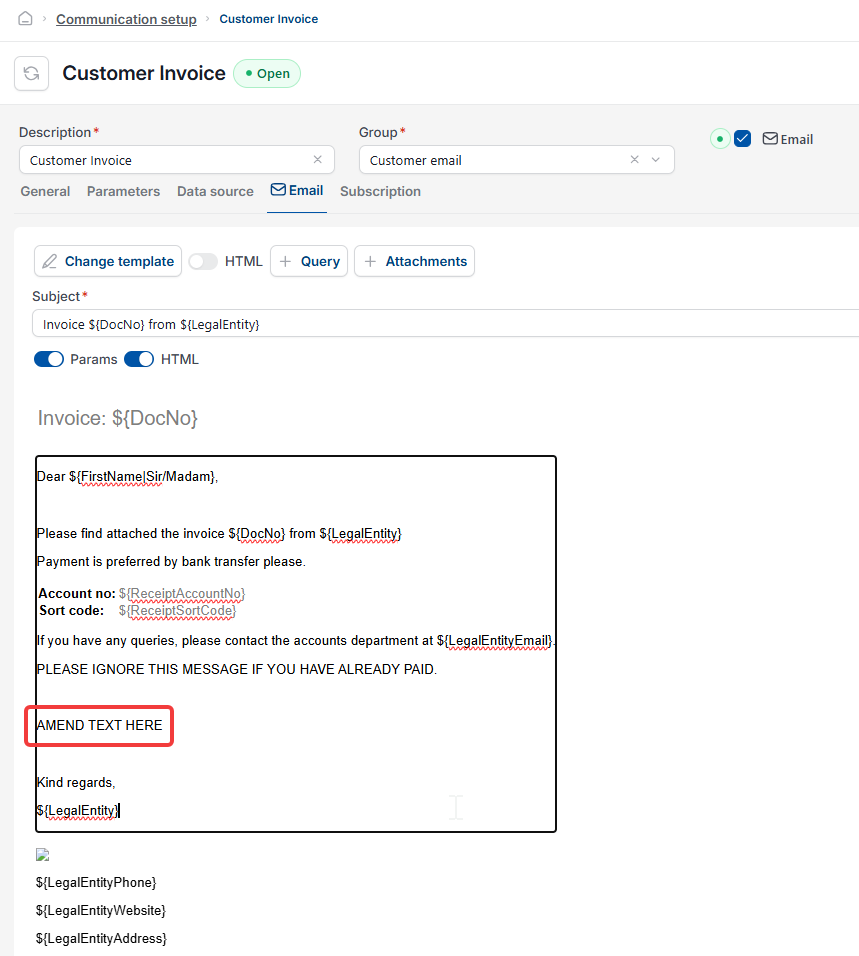The width and height of the screenshot is (859, 956).
Task: Go to home via breadcrumb icon
Action: 25,19
